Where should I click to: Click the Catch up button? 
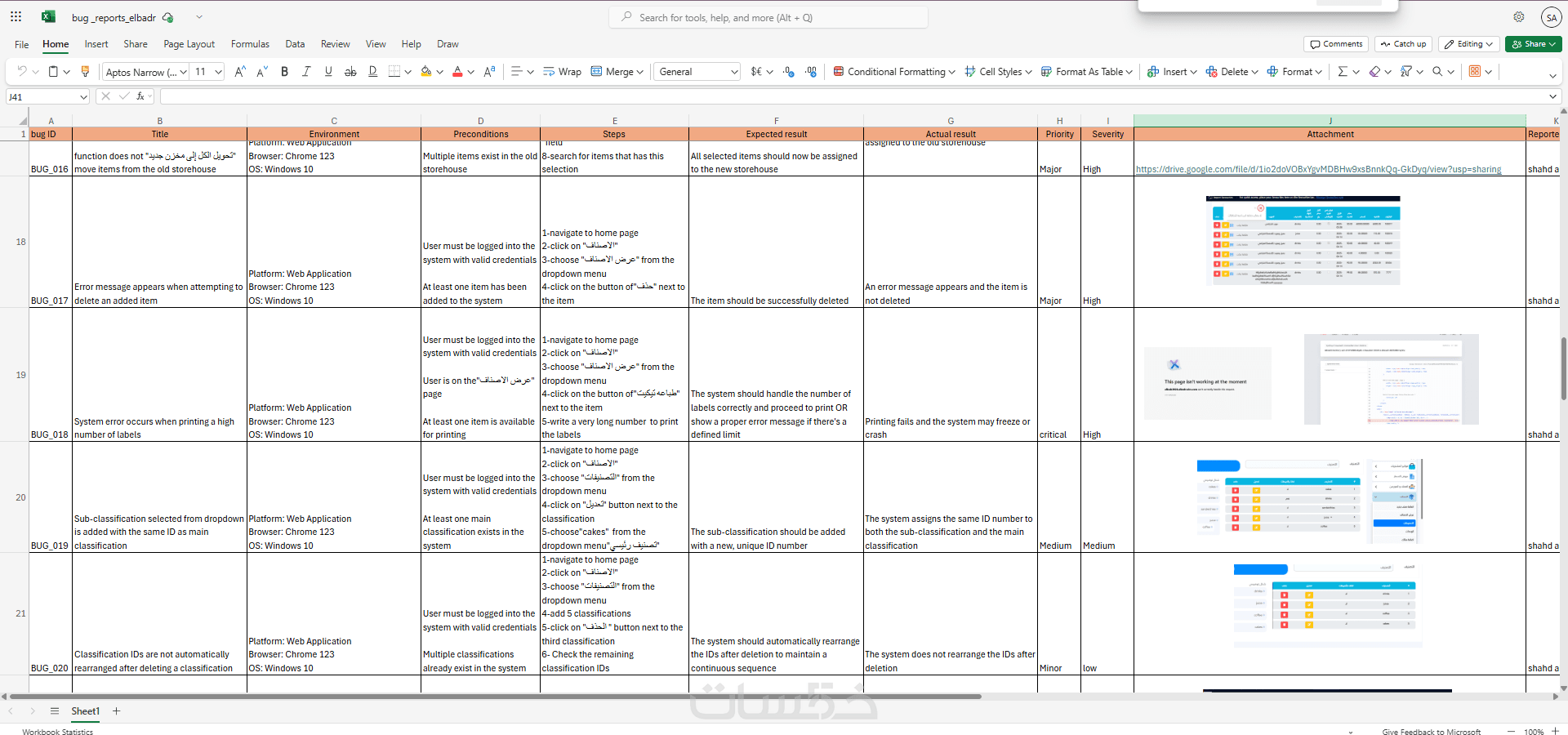(x=1403, y=44)
